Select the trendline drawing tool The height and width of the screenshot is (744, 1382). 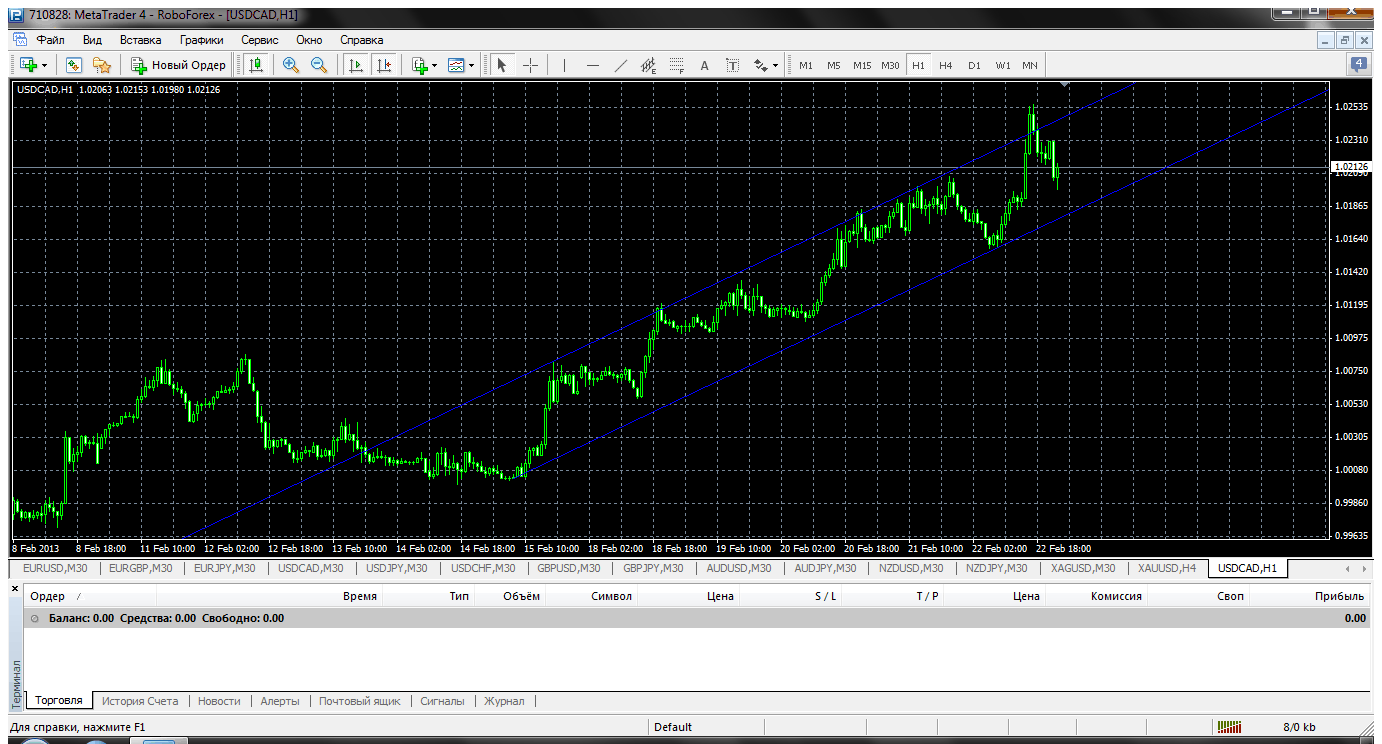(620, 65)
